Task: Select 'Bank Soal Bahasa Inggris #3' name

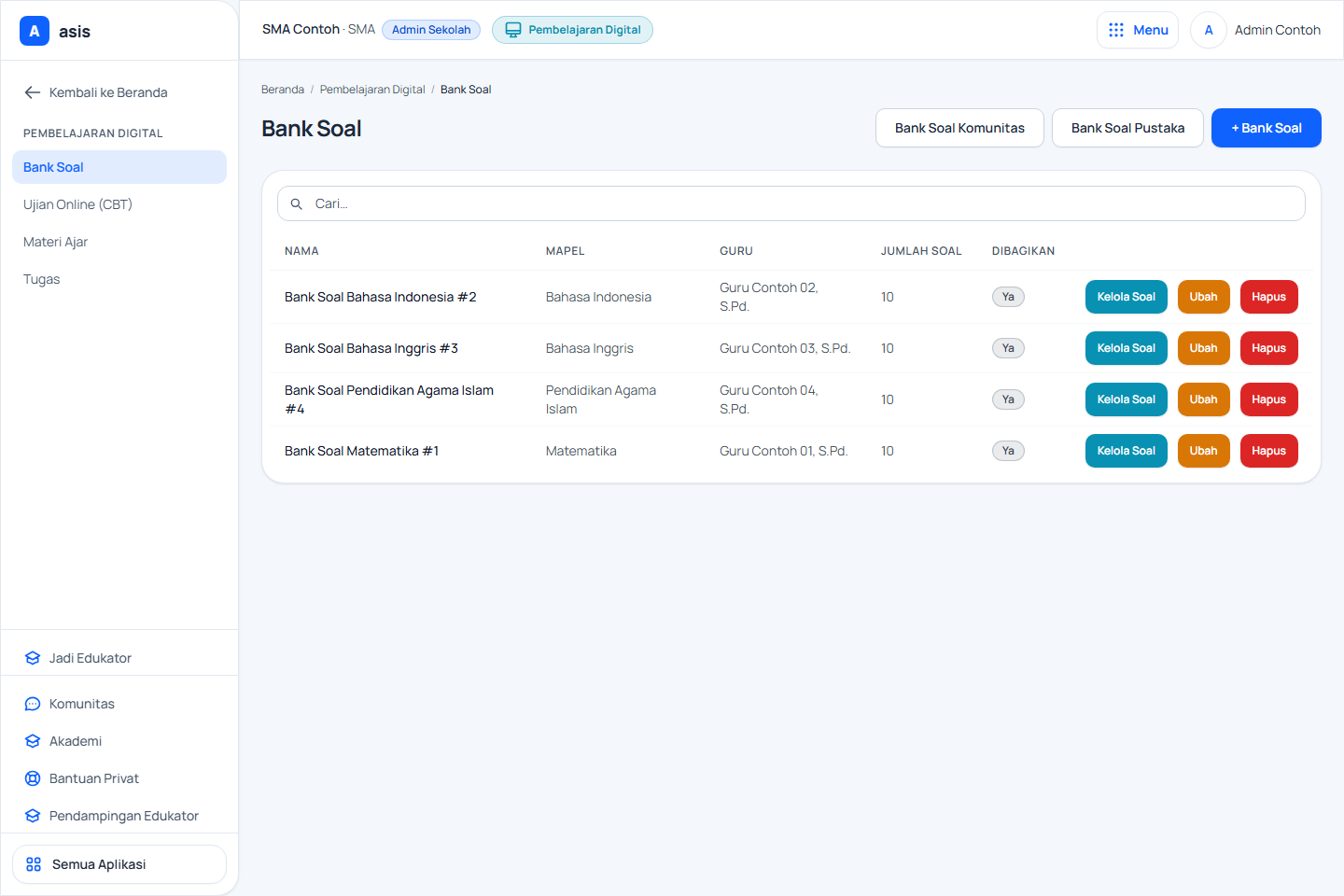Action: (x=371, y=348)
